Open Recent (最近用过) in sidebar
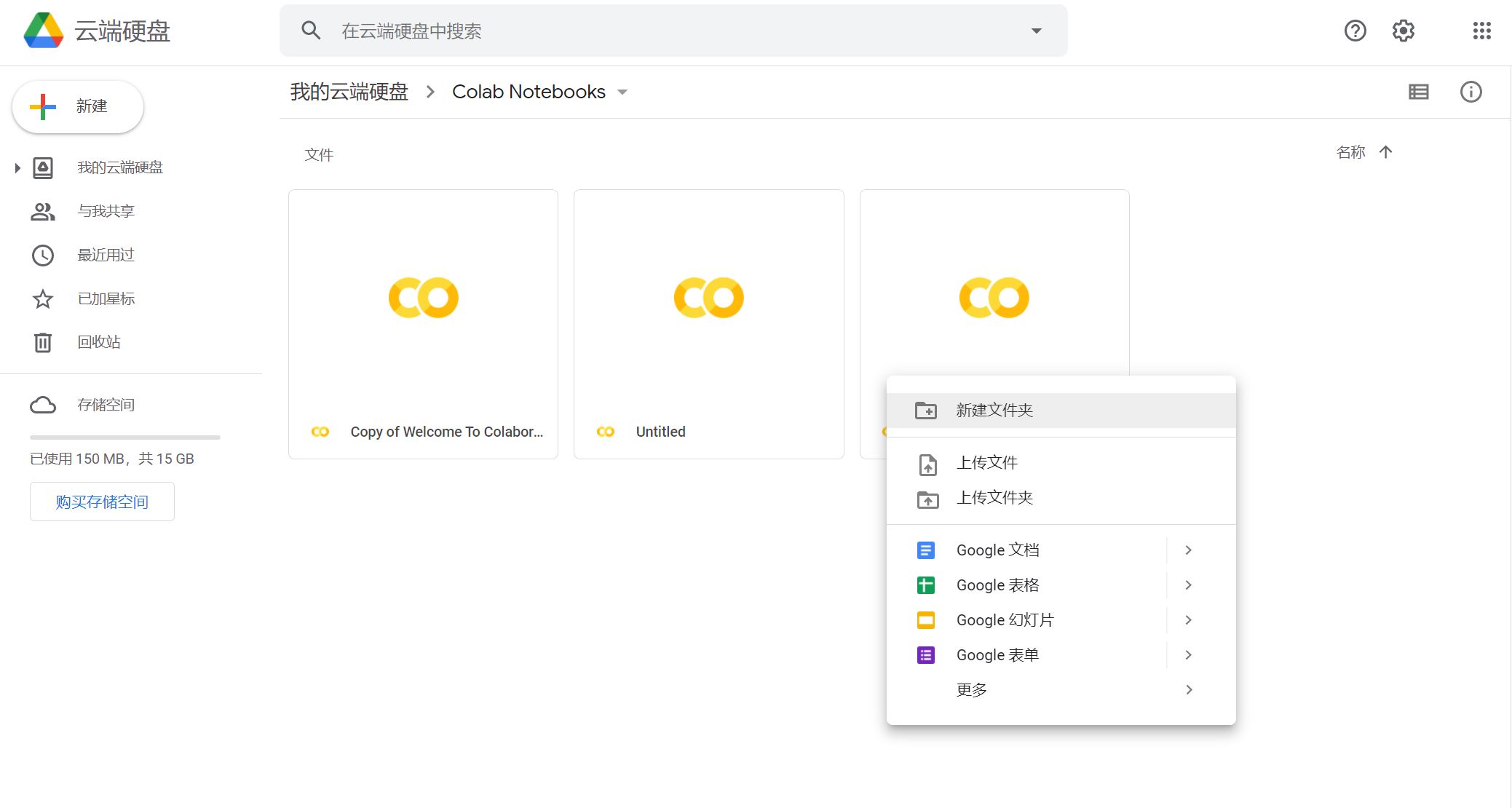1512x808 pixels. [106, 255]
